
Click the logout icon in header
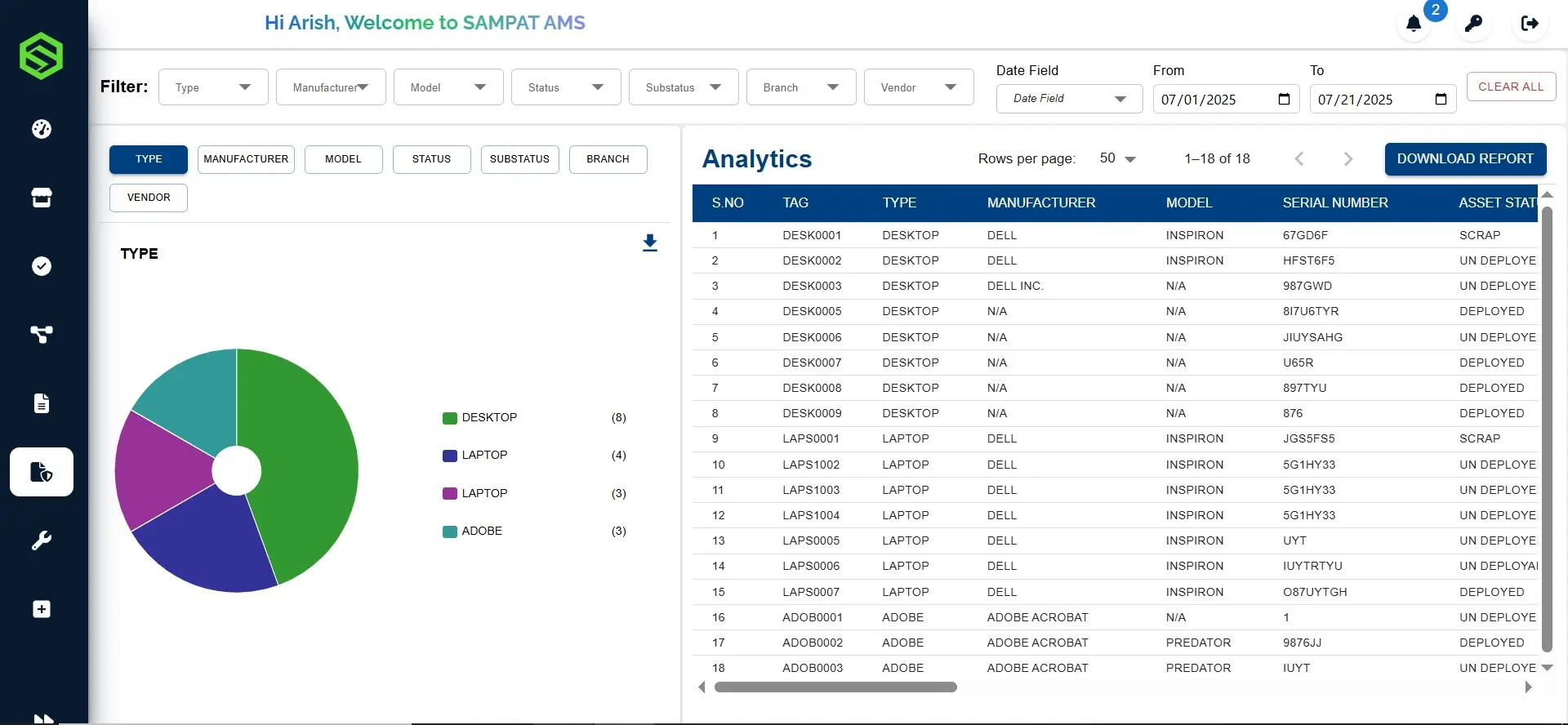click(x=1530, y=24)
